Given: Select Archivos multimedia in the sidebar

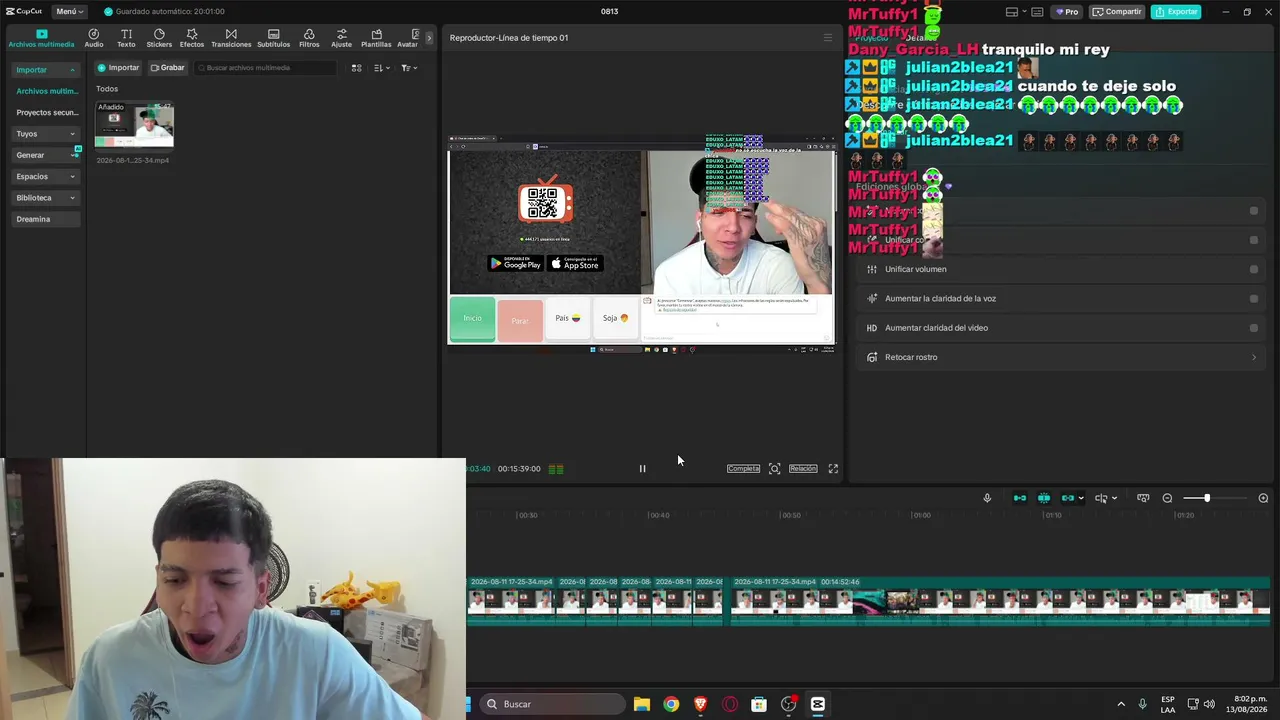Looking at the screenshot, I should (46, 91).
